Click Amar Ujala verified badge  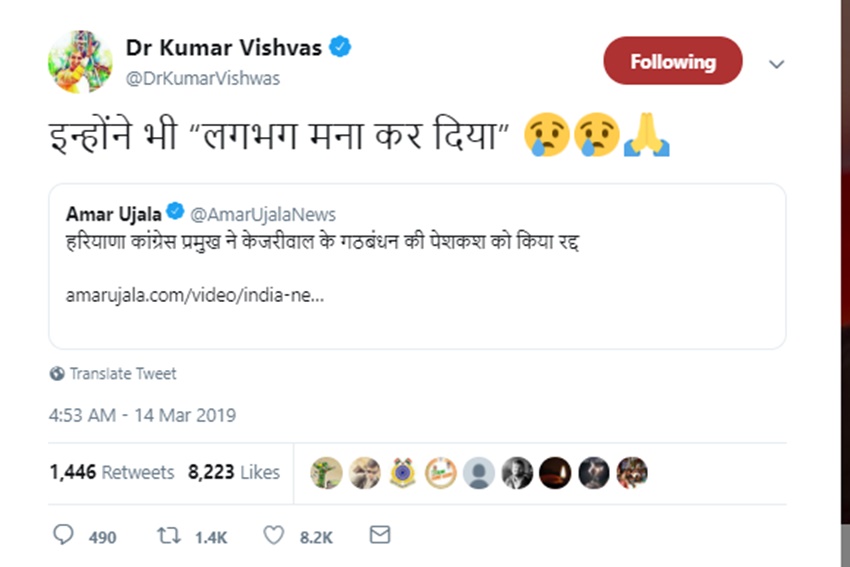click(x=174, y=213)
